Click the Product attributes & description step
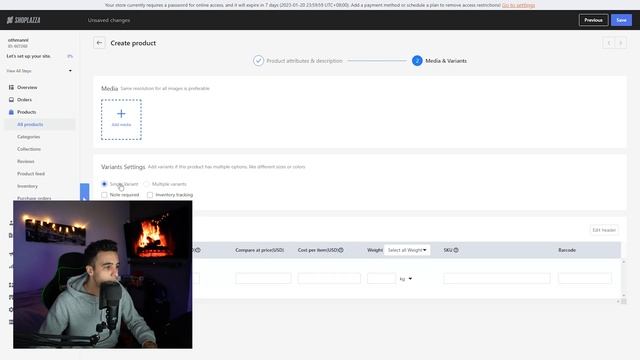Screen dimensions: 640x360 304,61
